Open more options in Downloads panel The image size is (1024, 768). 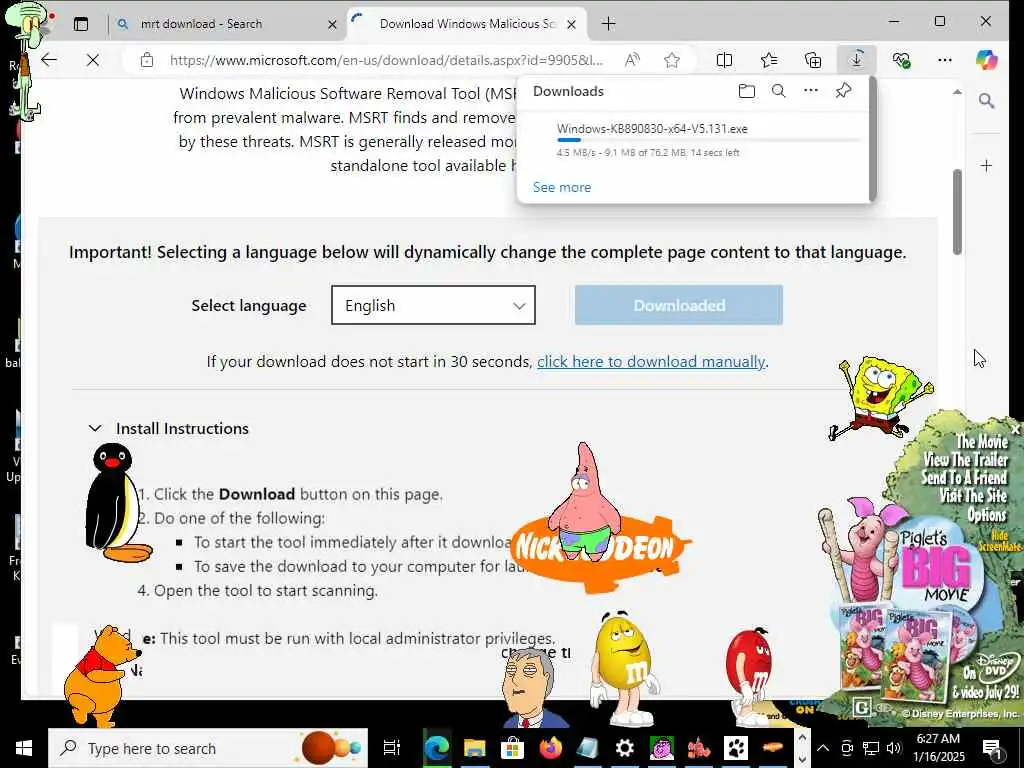pyautogui.click(x=810, y=91)
